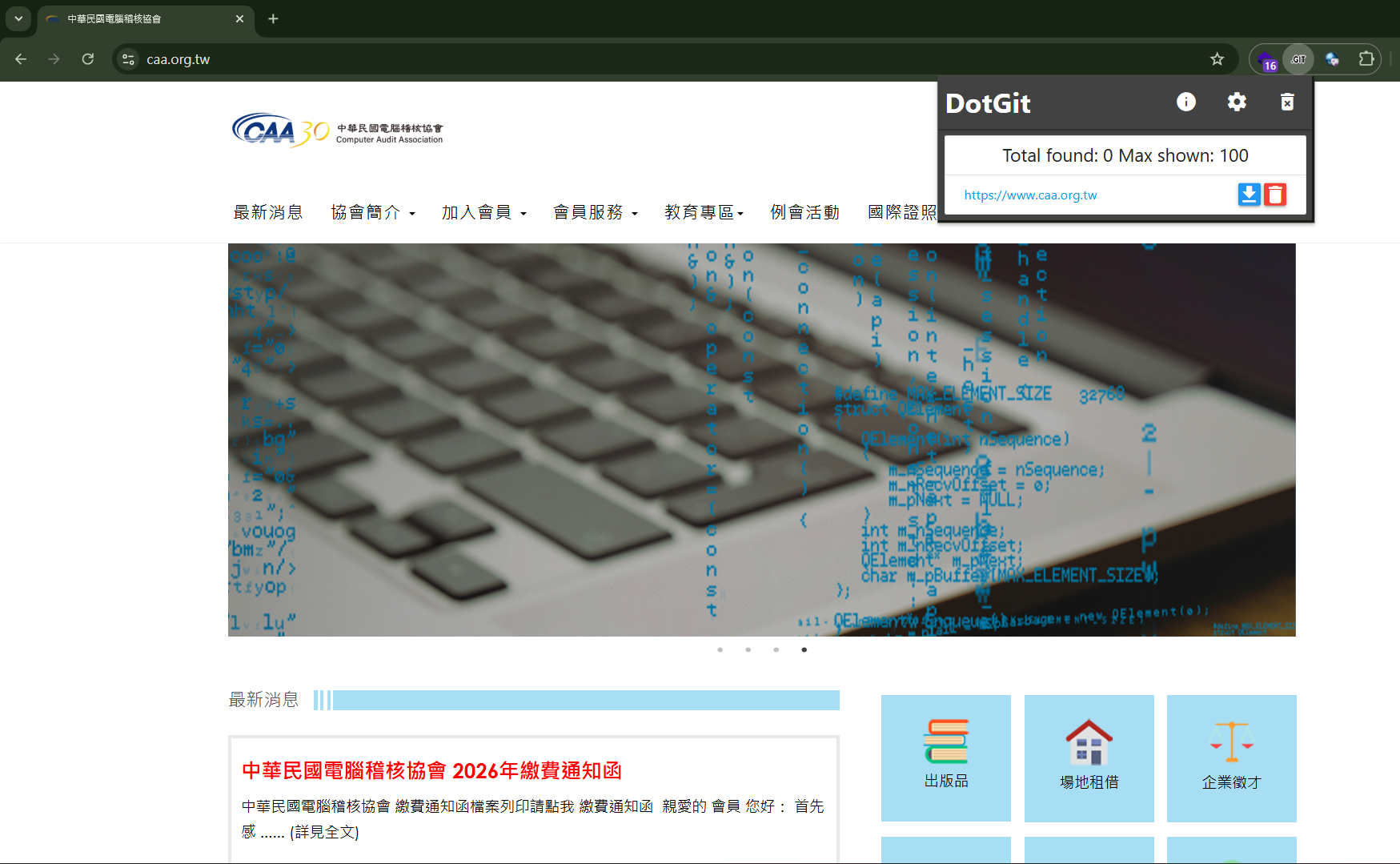The height and width of the screenshot is (864, 1400).
Task: Open the 出版品 tile
Action: tap(946, 758)
